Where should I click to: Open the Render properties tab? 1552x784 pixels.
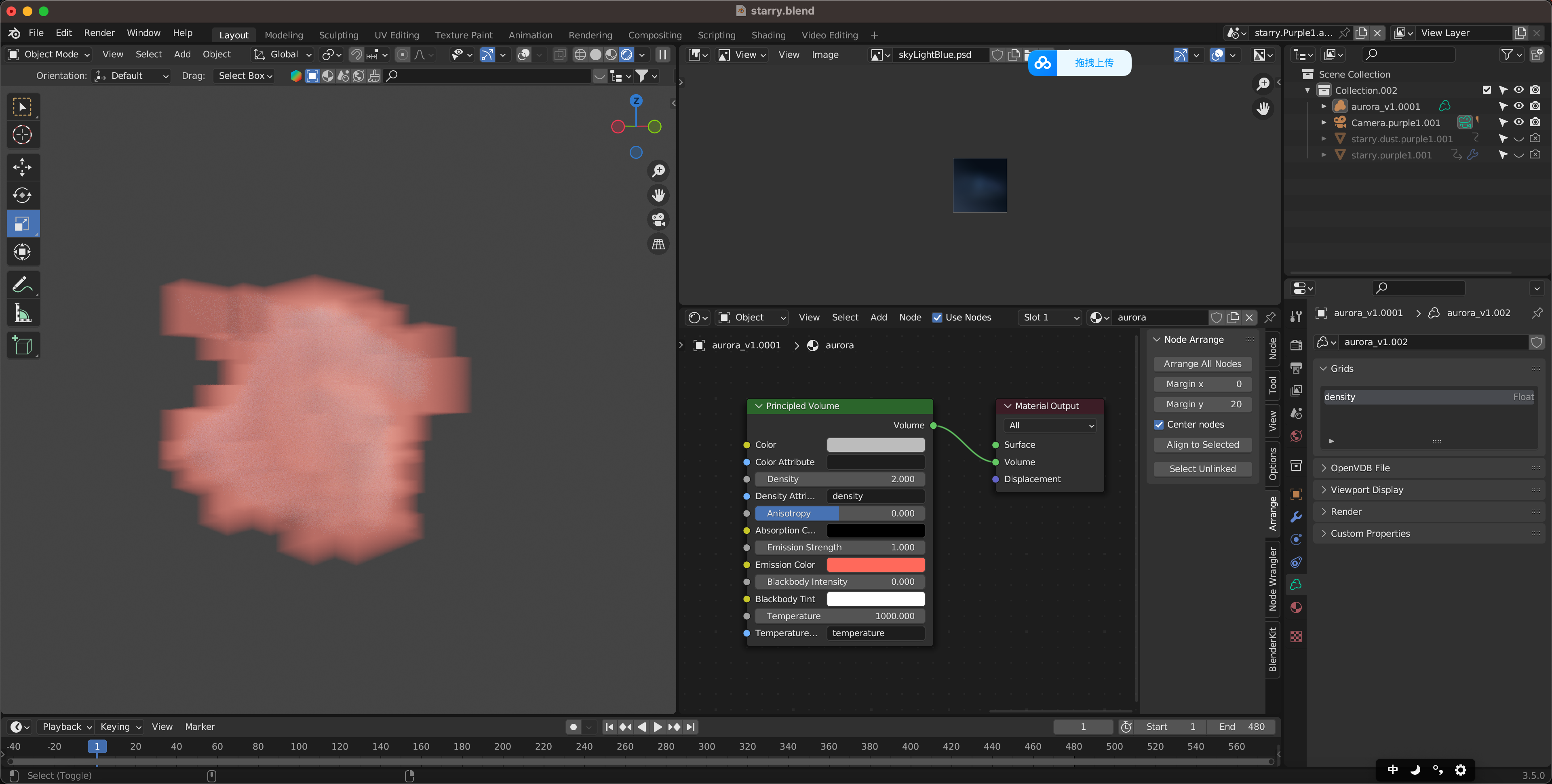[1296, 345]
